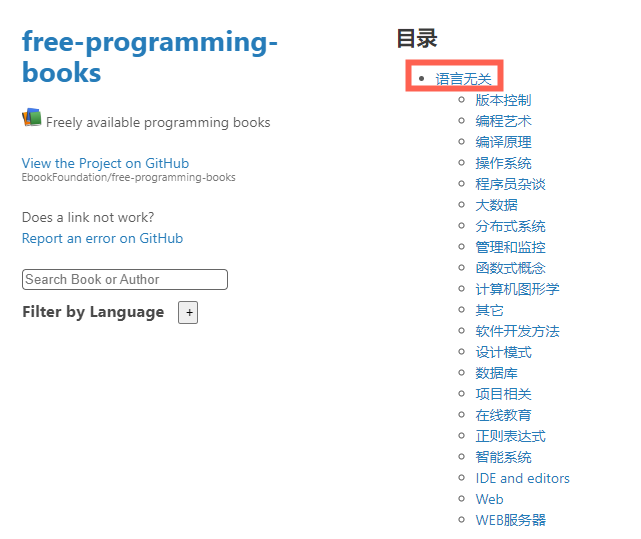Open the 数据库 link

[496, 373]
